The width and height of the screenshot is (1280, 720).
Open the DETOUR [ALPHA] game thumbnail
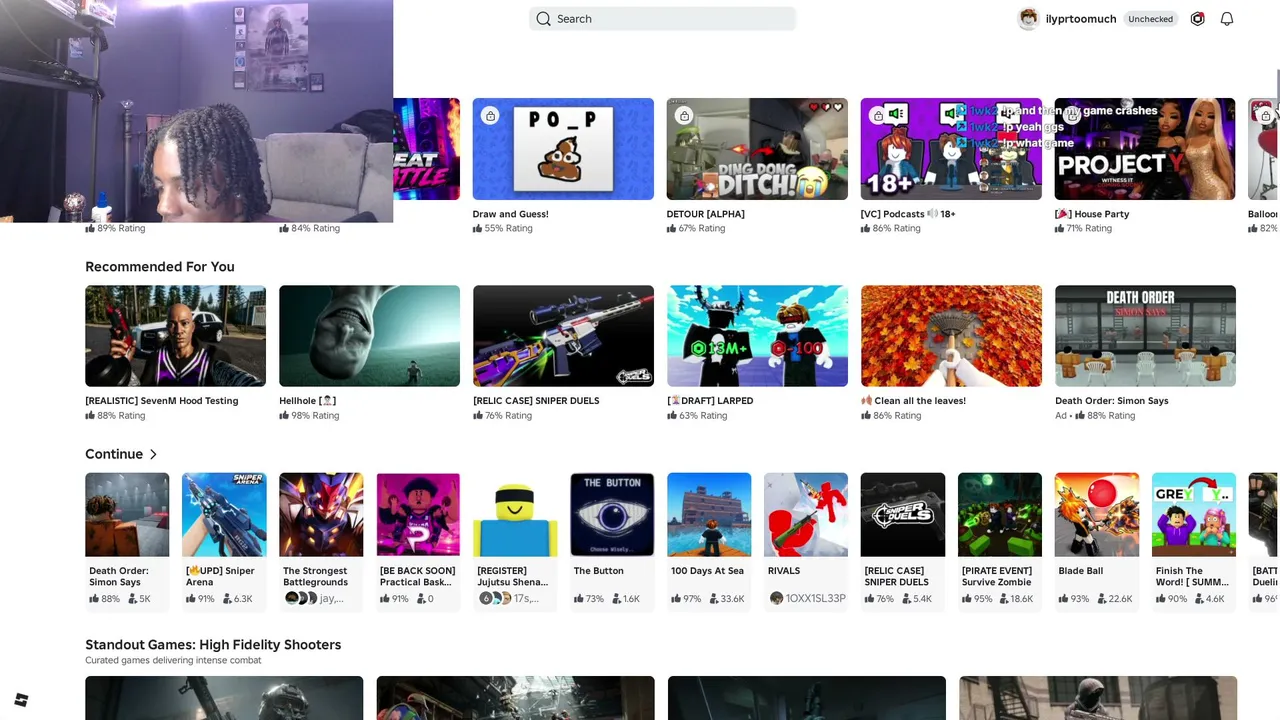[x=757, y=149]
